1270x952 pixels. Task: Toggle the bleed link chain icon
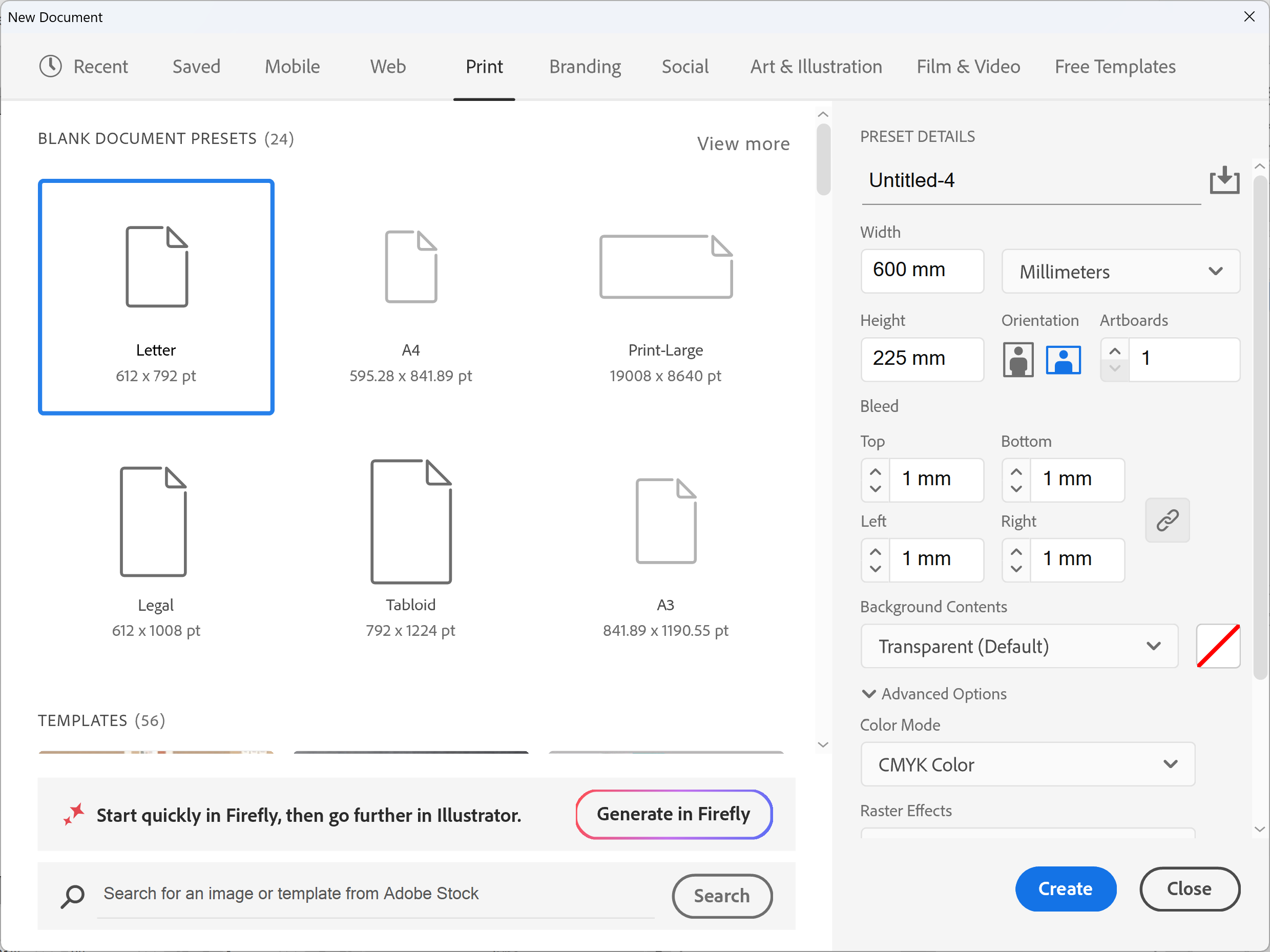pos(1167,520)
